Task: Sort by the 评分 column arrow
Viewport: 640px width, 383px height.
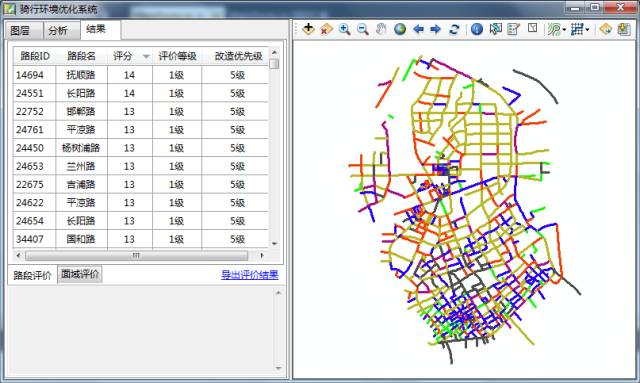Action: coord(146,57)
